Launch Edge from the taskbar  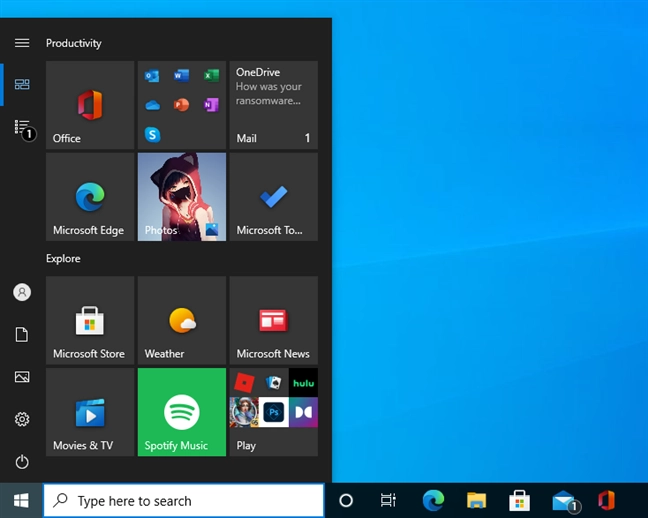pyautogui.click(x=433, y=500)
